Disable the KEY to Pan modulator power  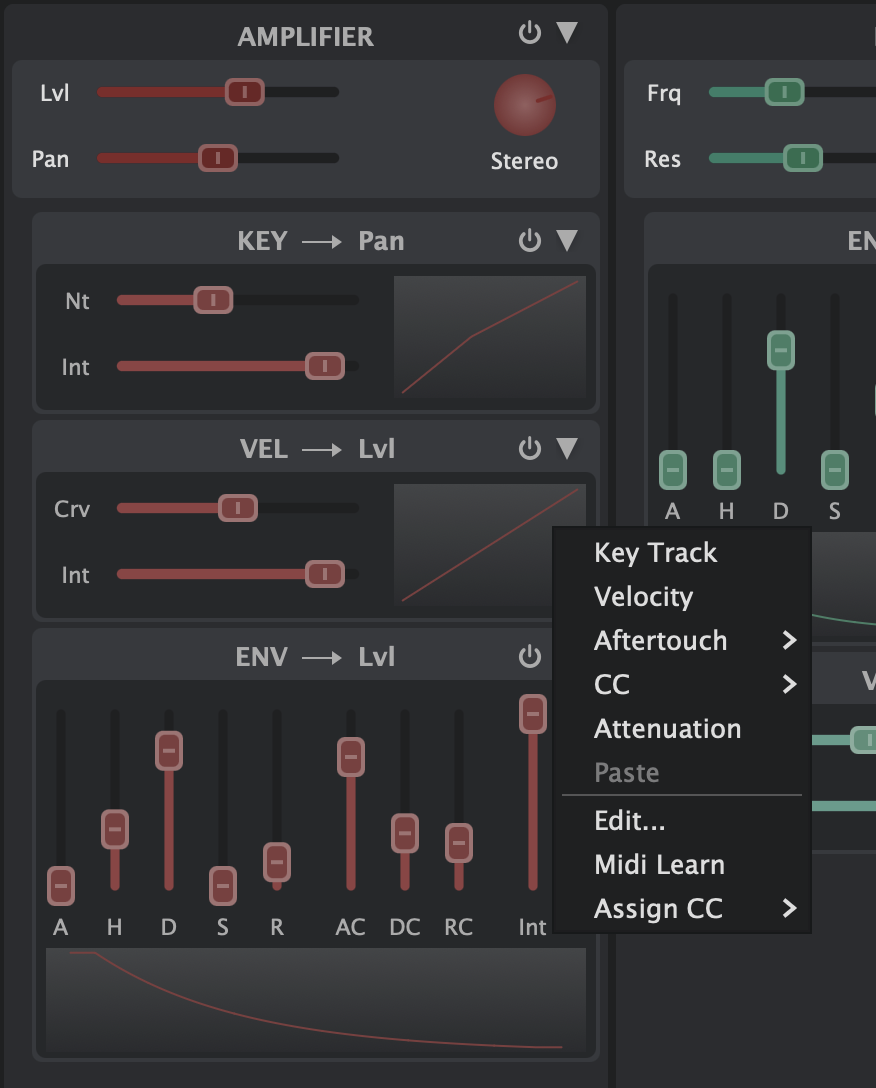[529, 241]
